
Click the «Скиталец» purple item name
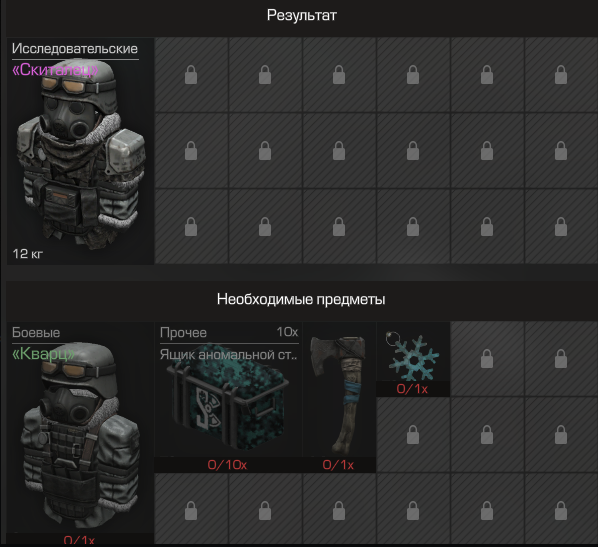tap(55, 70)
